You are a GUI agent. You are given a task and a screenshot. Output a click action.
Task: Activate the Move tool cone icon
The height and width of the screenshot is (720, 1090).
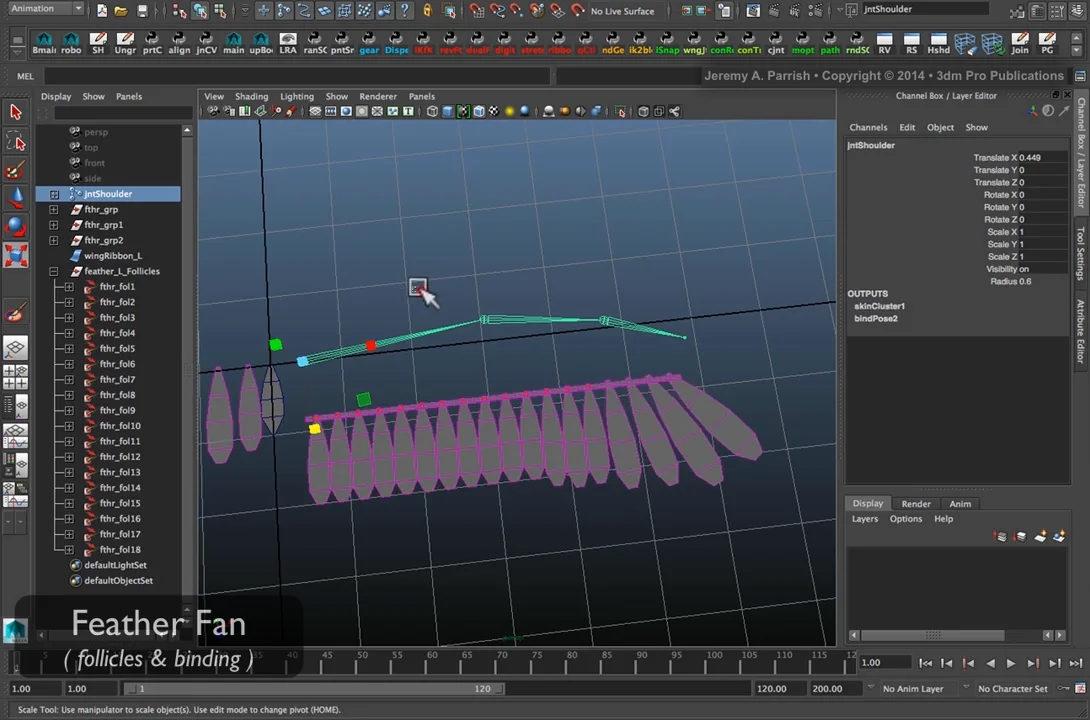tap(15, 198)
